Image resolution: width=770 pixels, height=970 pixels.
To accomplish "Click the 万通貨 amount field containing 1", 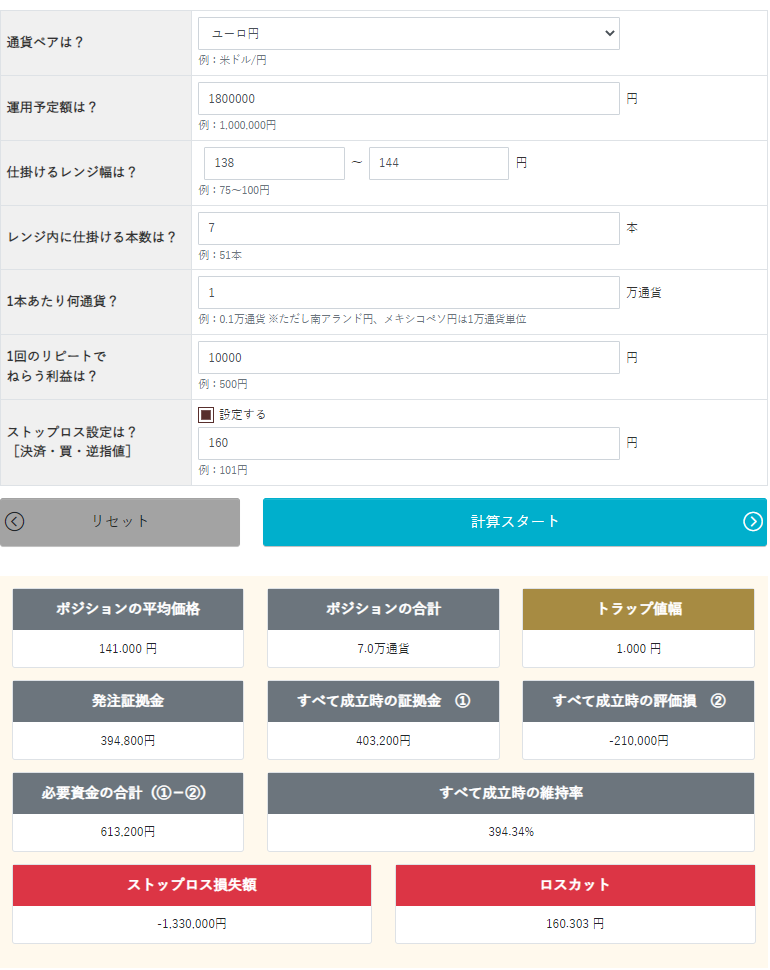I will point(408,293).
